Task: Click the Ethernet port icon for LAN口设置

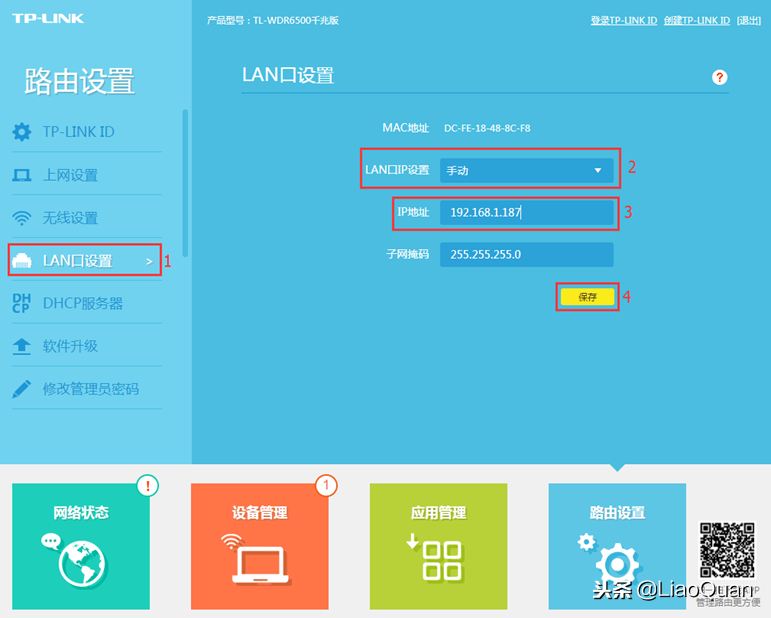Action: click(22, 261)
